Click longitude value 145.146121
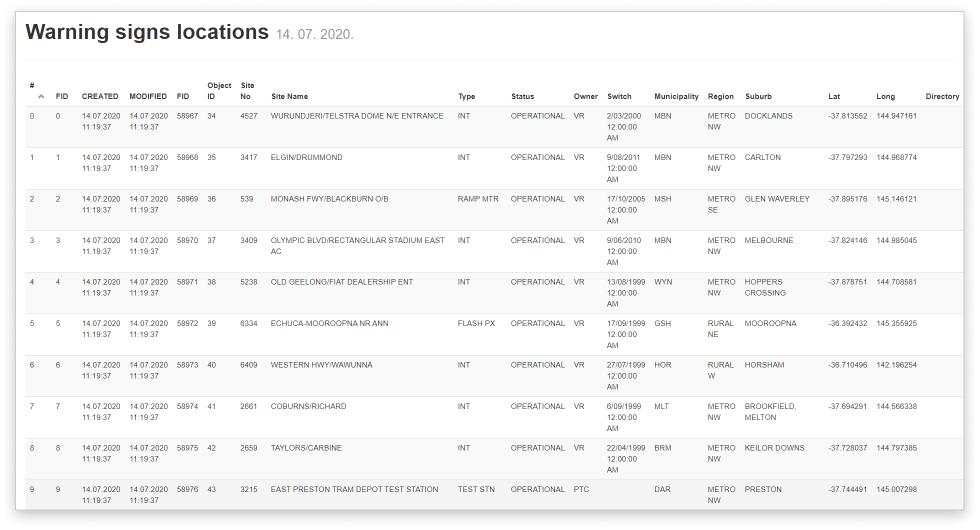Screen dimensions: 980x530 point(896,199)
